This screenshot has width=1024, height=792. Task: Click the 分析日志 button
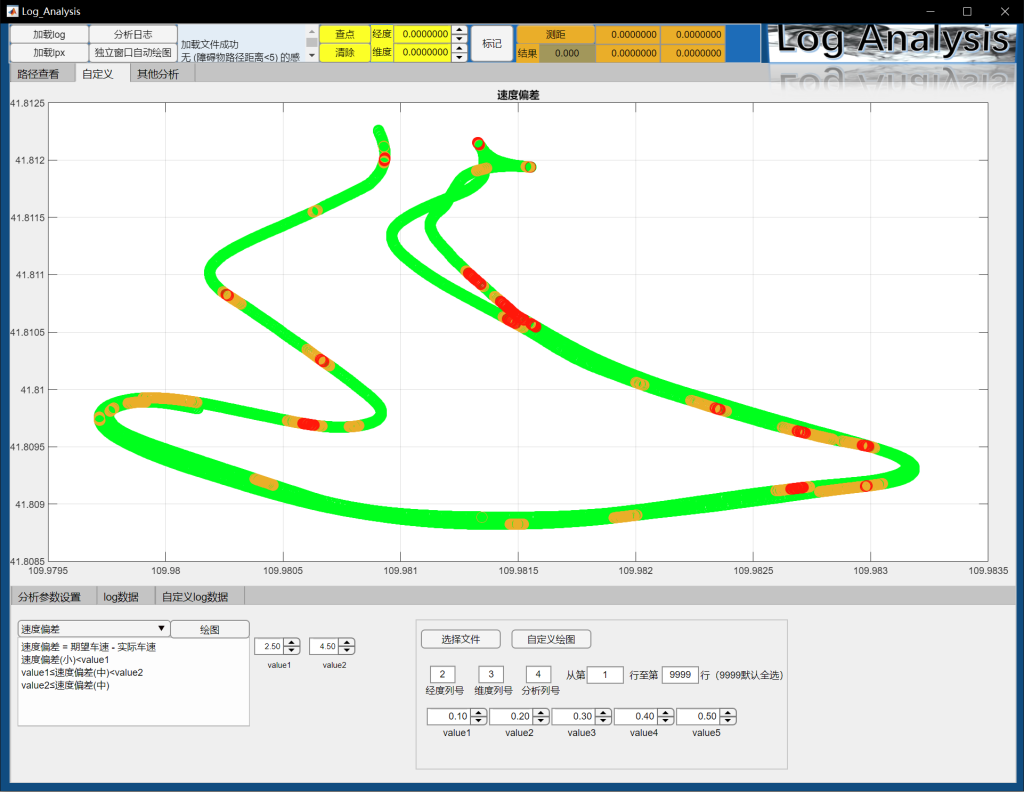click(x=133, y=34)
